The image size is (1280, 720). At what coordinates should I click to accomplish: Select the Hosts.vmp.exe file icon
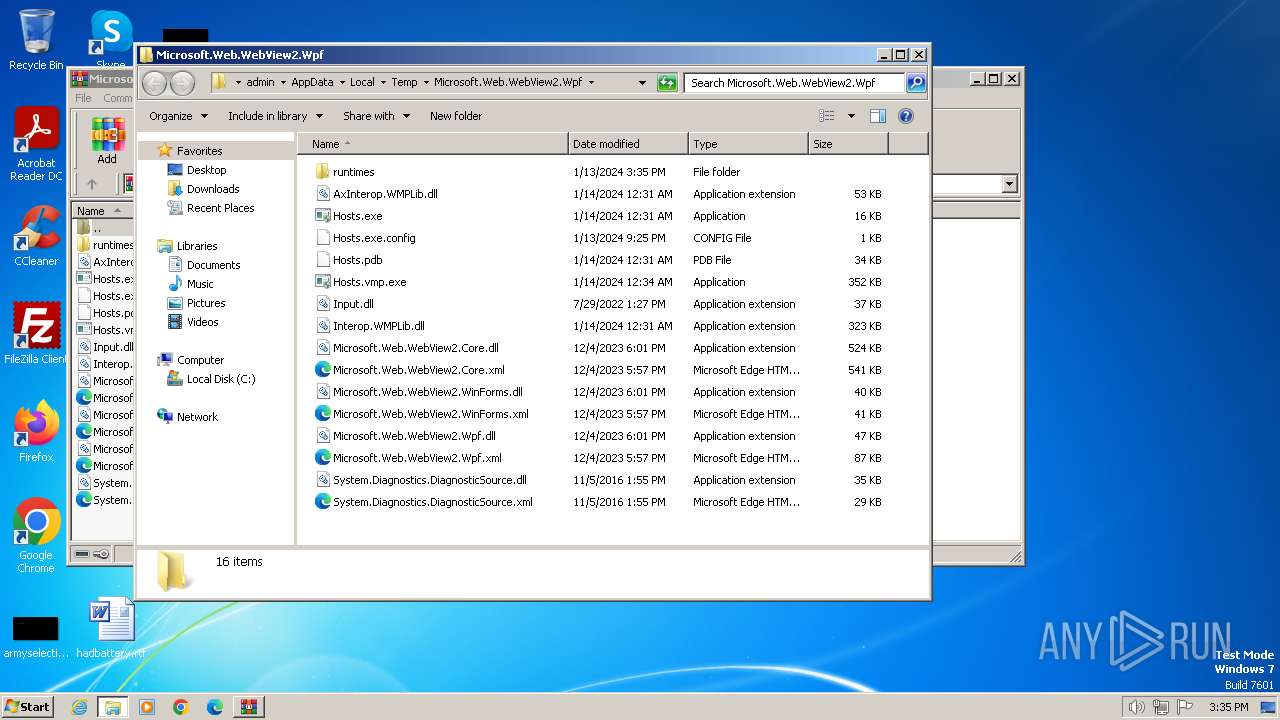(322, 282)
